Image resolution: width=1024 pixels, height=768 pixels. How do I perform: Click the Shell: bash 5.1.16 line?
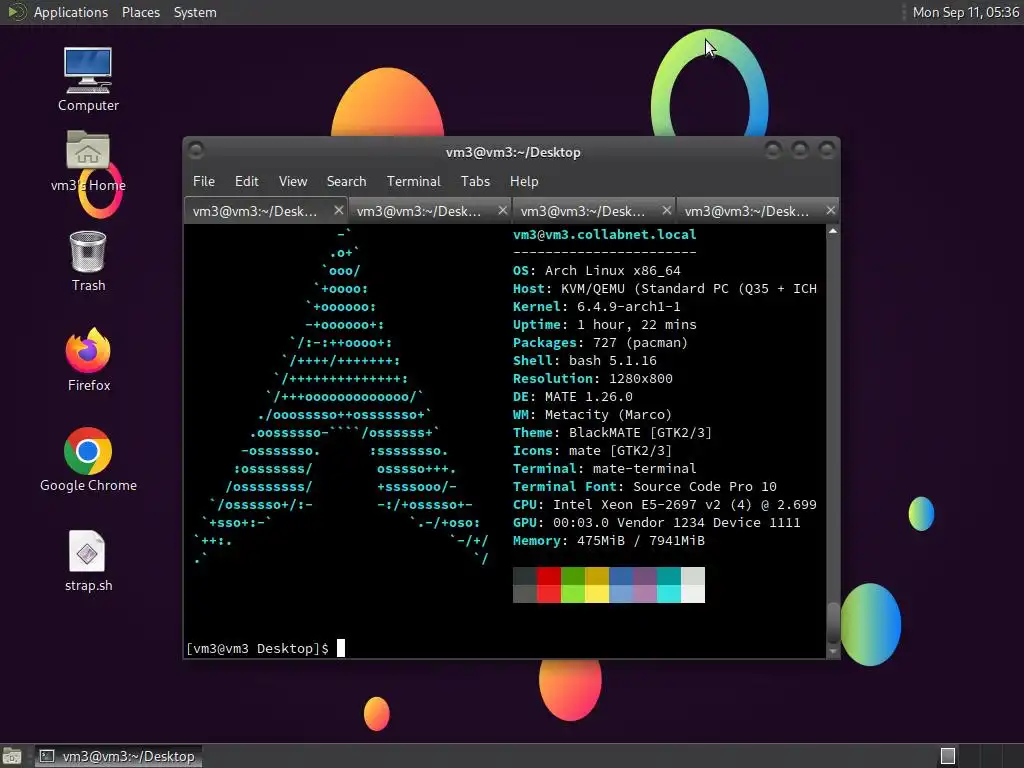[x=585, y=360]
